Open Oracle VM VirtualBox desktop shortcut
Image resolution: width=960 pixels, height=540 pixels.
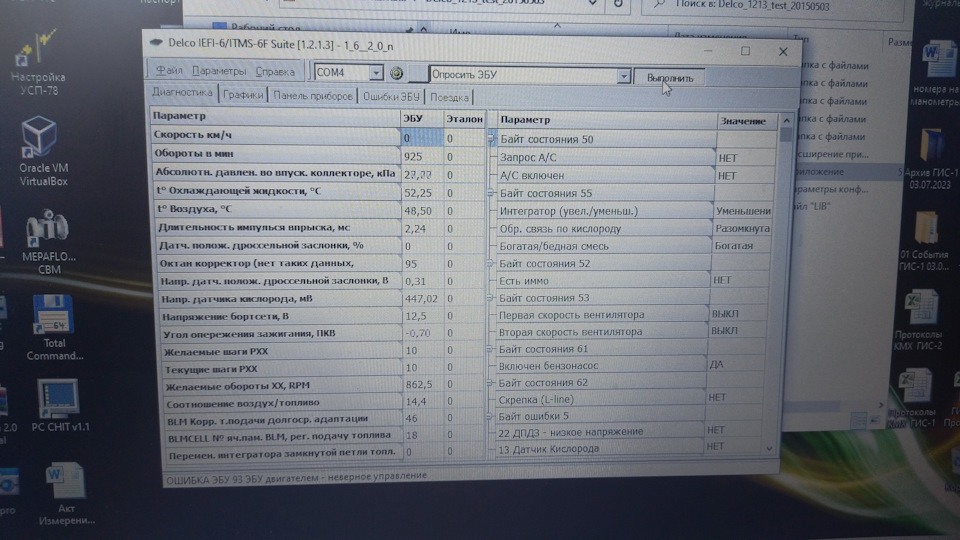coord(42,151)
